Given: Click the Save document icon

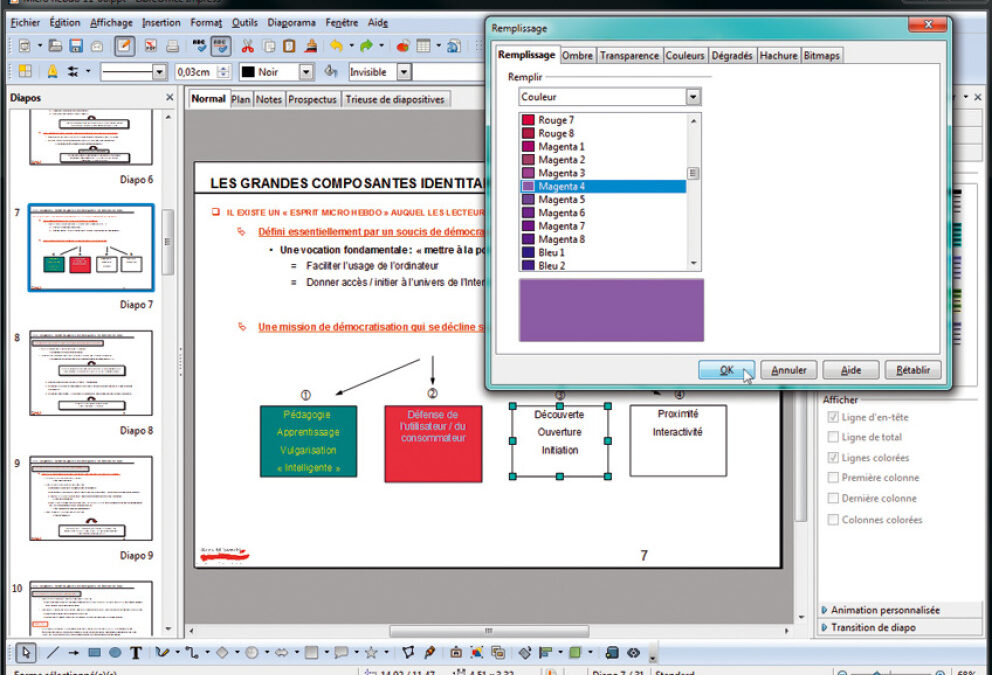Looking at the screenshot, I should tap(76, 46).
